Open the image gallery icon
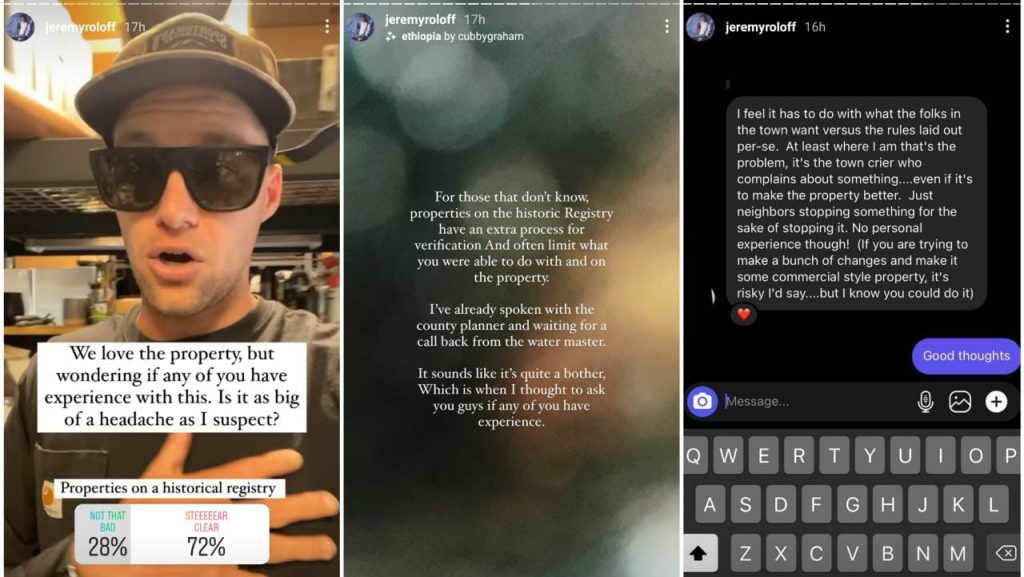 pyautogui.click(x=959, y=401)
